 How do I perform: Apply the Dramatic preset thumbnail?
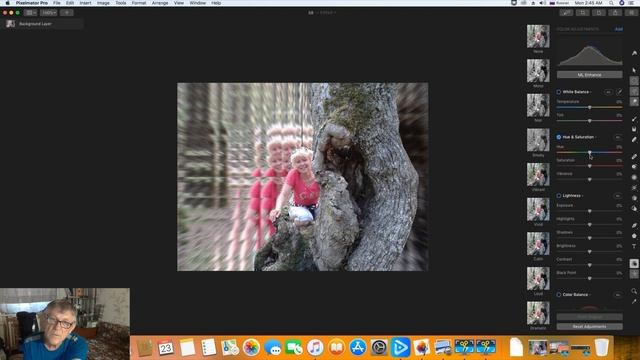click(538, 313)
